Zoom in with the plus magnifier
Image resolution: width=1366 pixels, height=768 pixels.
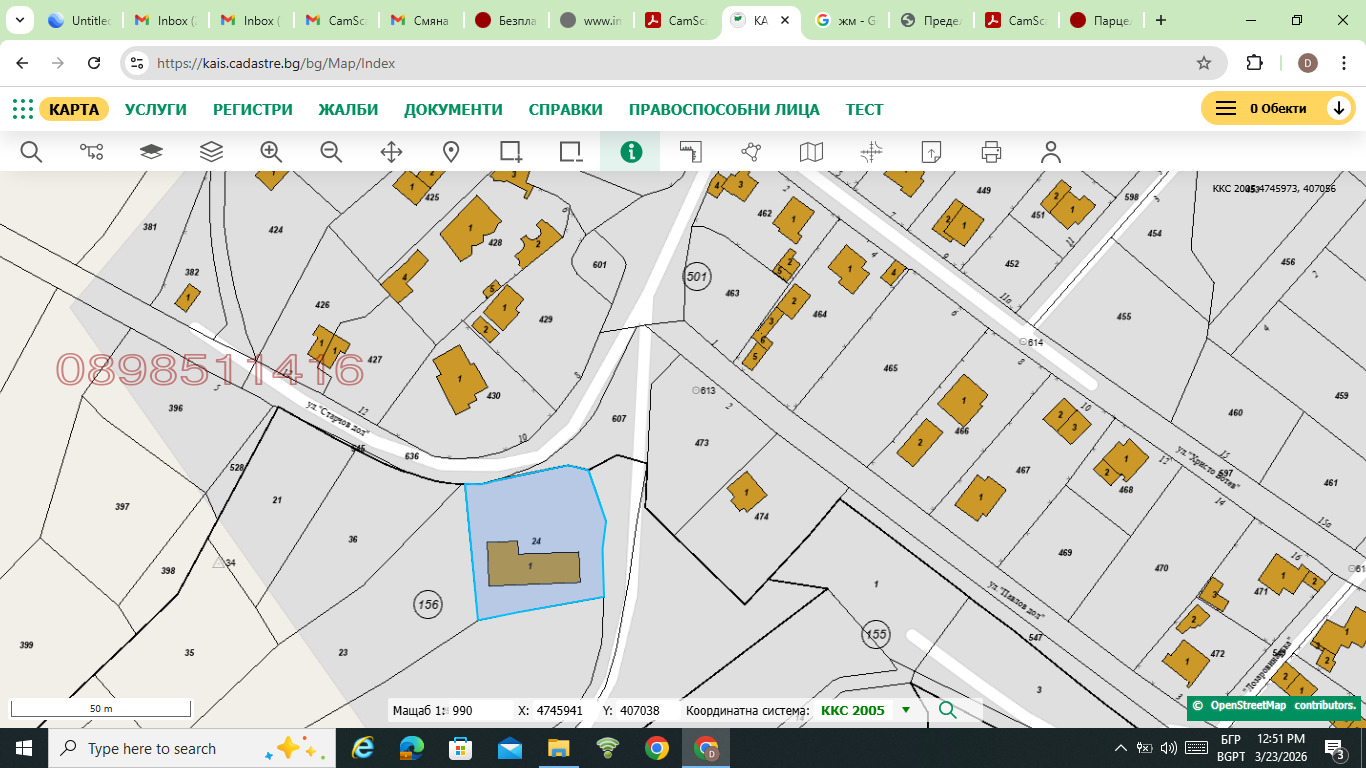271,152
